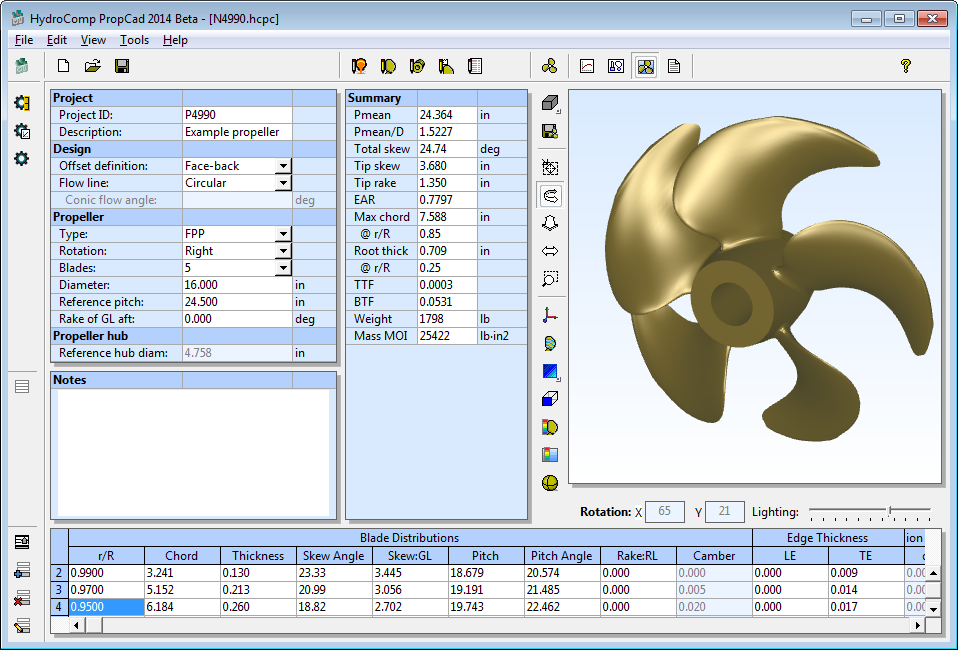The height and width of the screenshot is (651, 958).
Task: Toggle the blue wireframe cube display mode
Action: pos(549,399)
